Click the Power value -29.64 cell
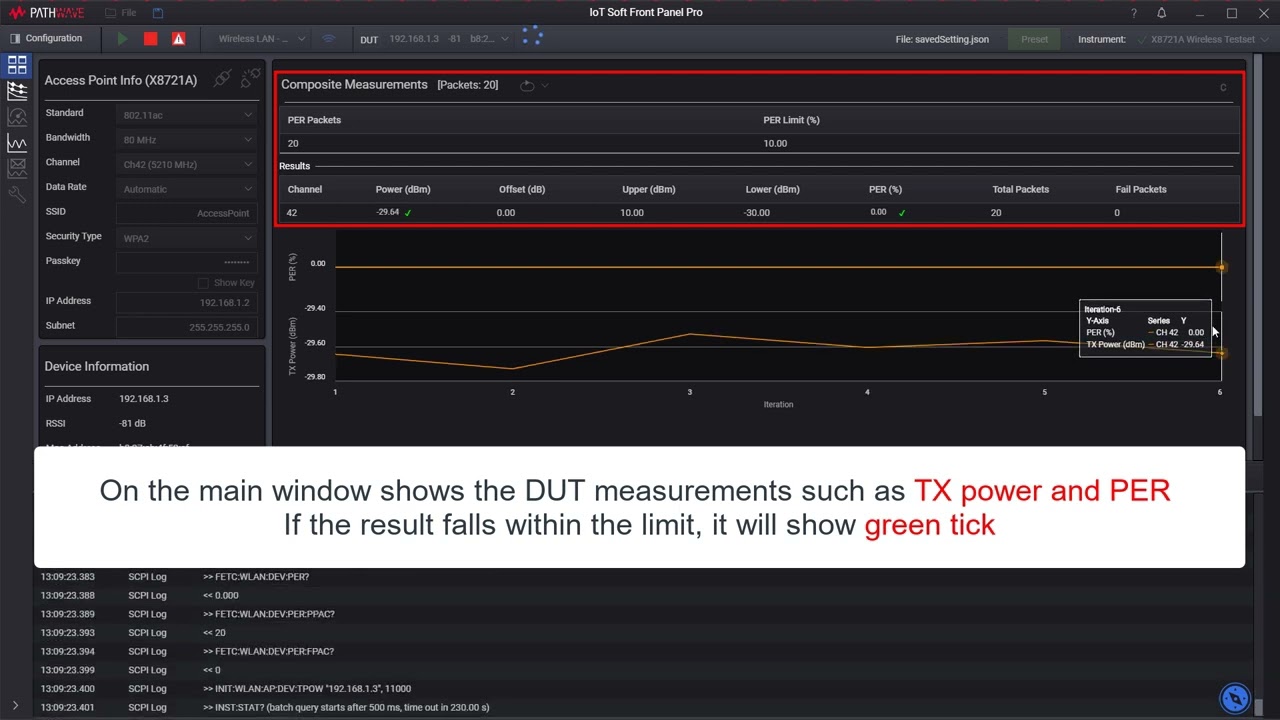Viewport: 1280px width, 720px height. 388,212
